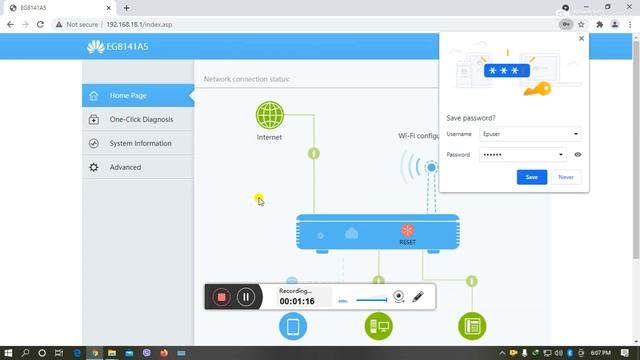The image size is (640, 360).
Task: Click Never in save password prompt
Action: click(x=566, y=177)
